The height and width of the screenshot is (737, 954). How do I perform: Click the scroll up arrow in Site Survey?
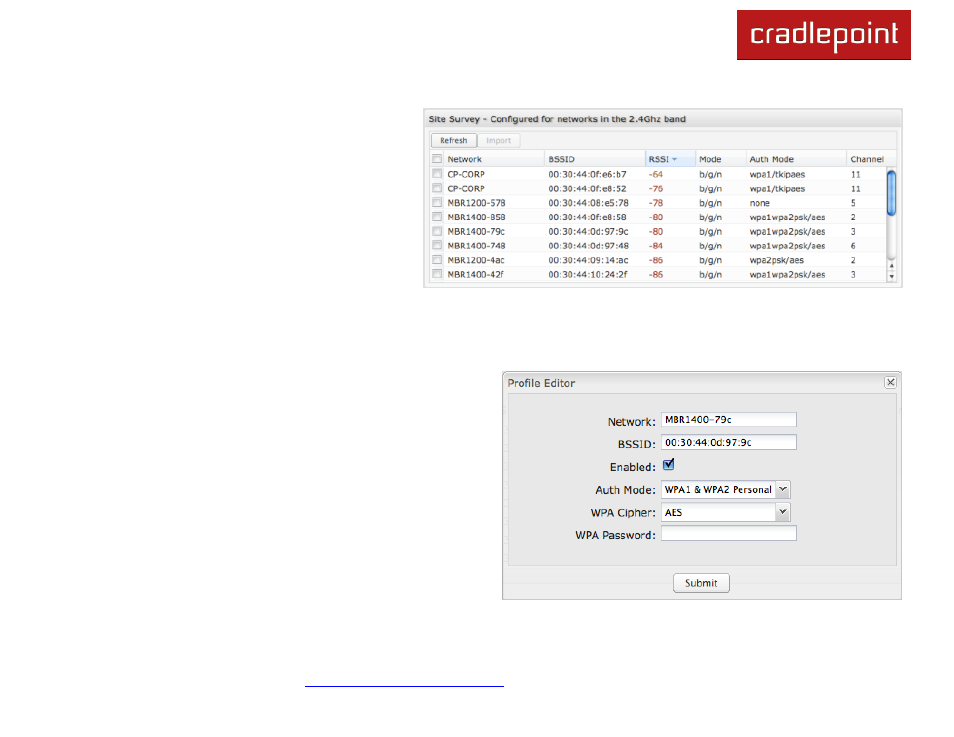tap(891, 266)
